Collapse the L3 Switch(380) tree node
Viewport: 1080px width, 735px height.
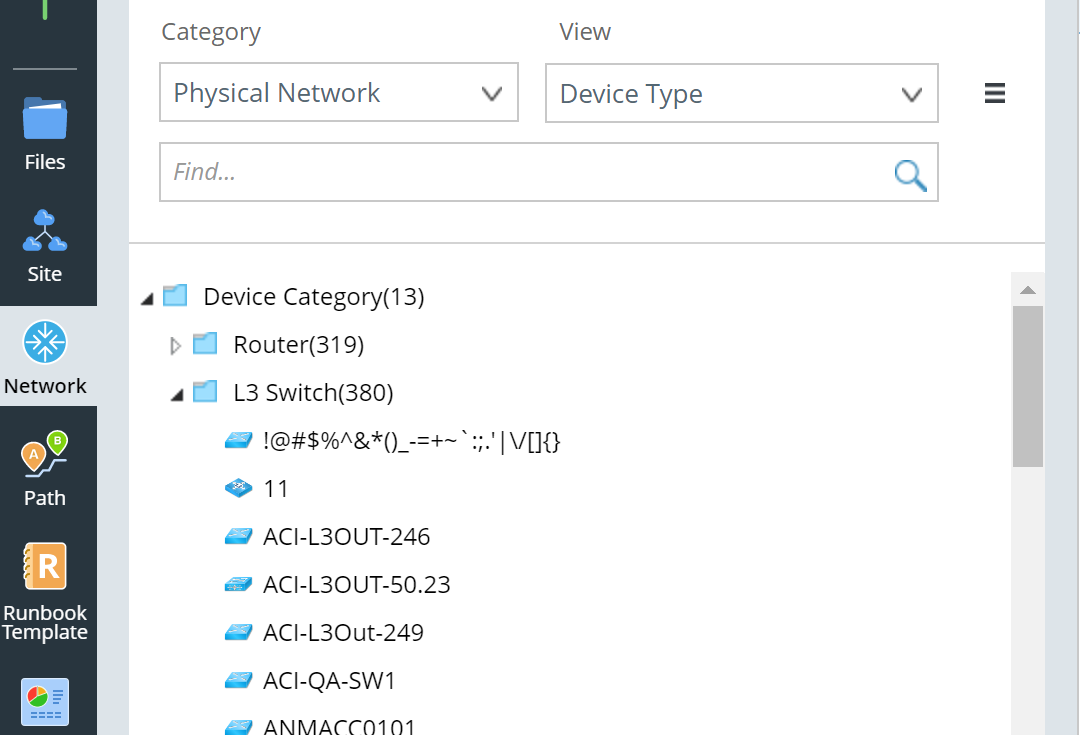click(x=176, y=392)
